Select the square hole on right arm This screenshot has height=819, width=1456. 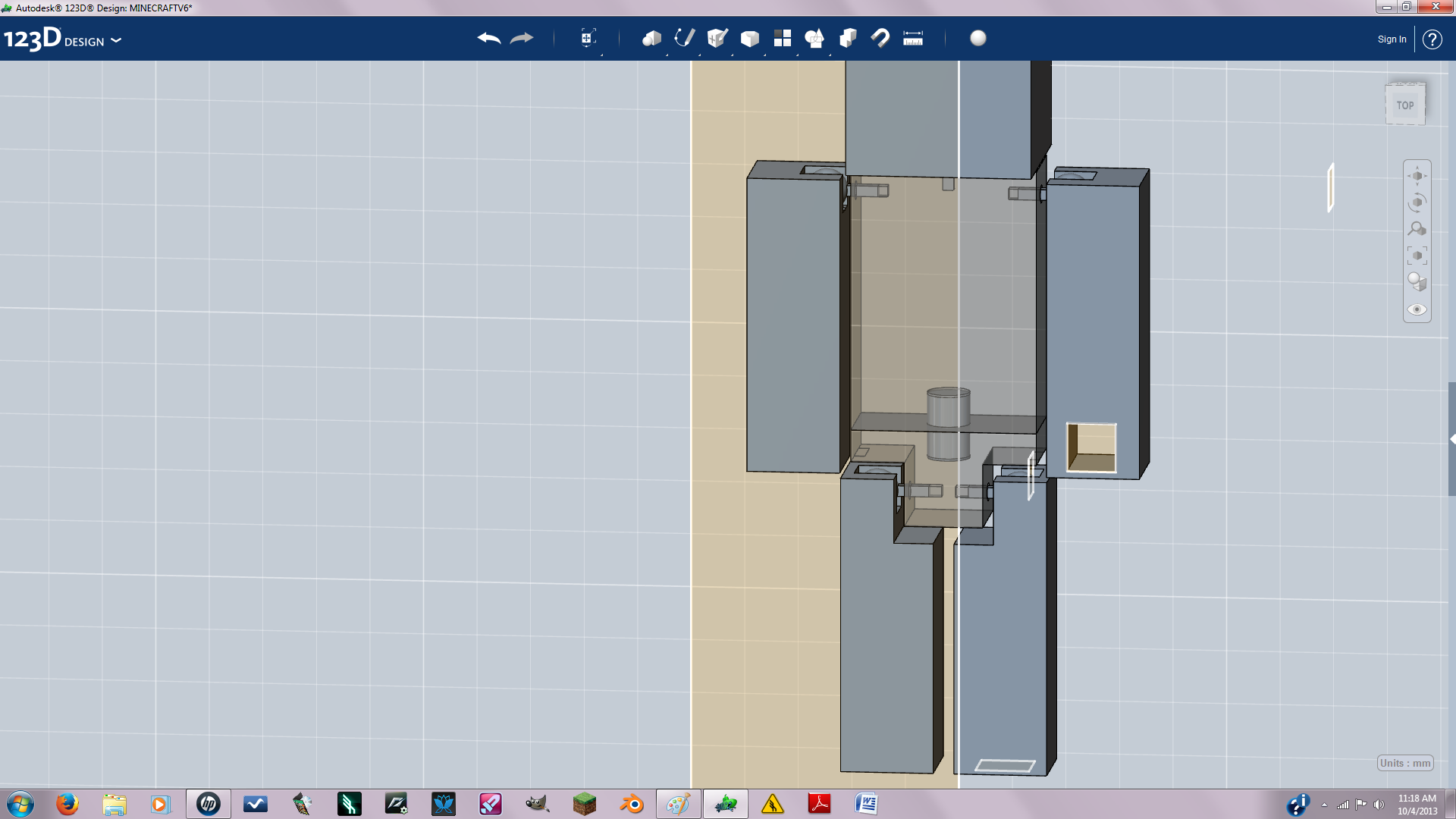(1091, 447)
